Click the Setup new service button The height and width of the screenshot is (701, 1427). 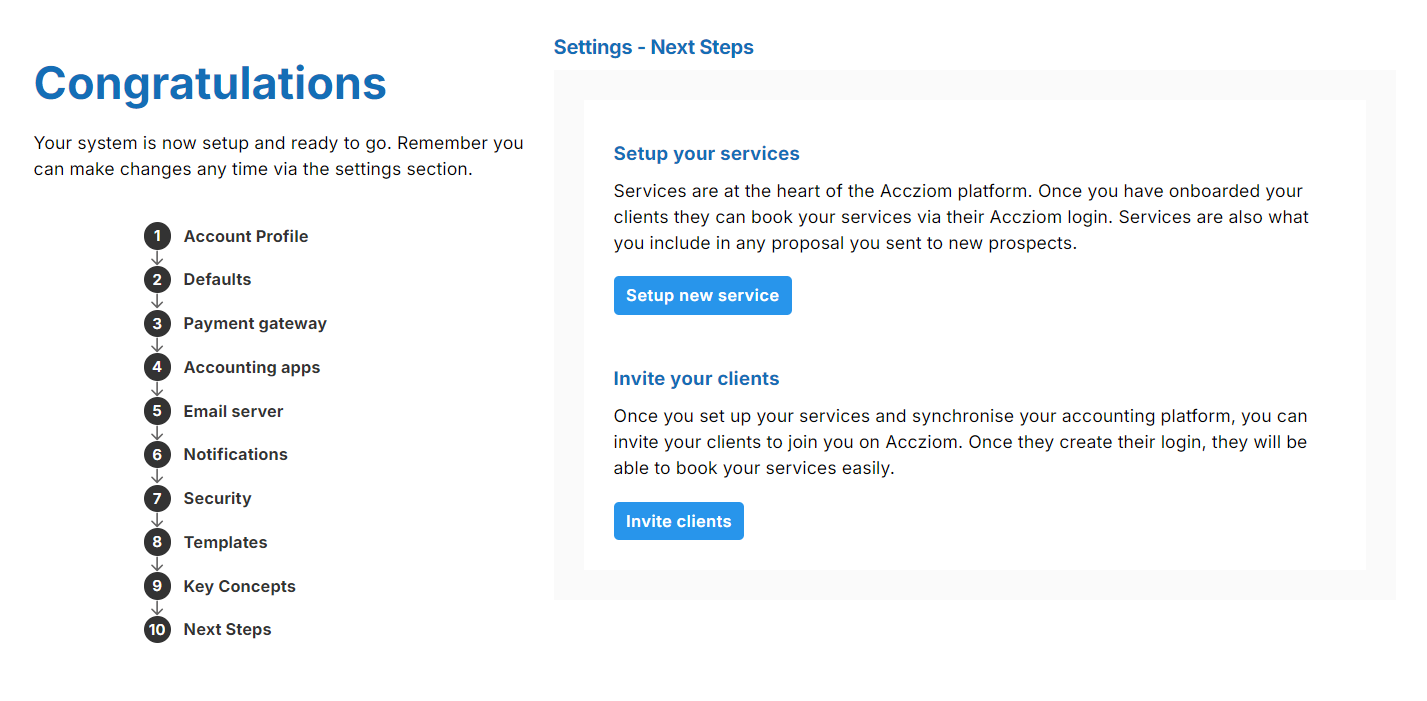(x=702, y=296)
